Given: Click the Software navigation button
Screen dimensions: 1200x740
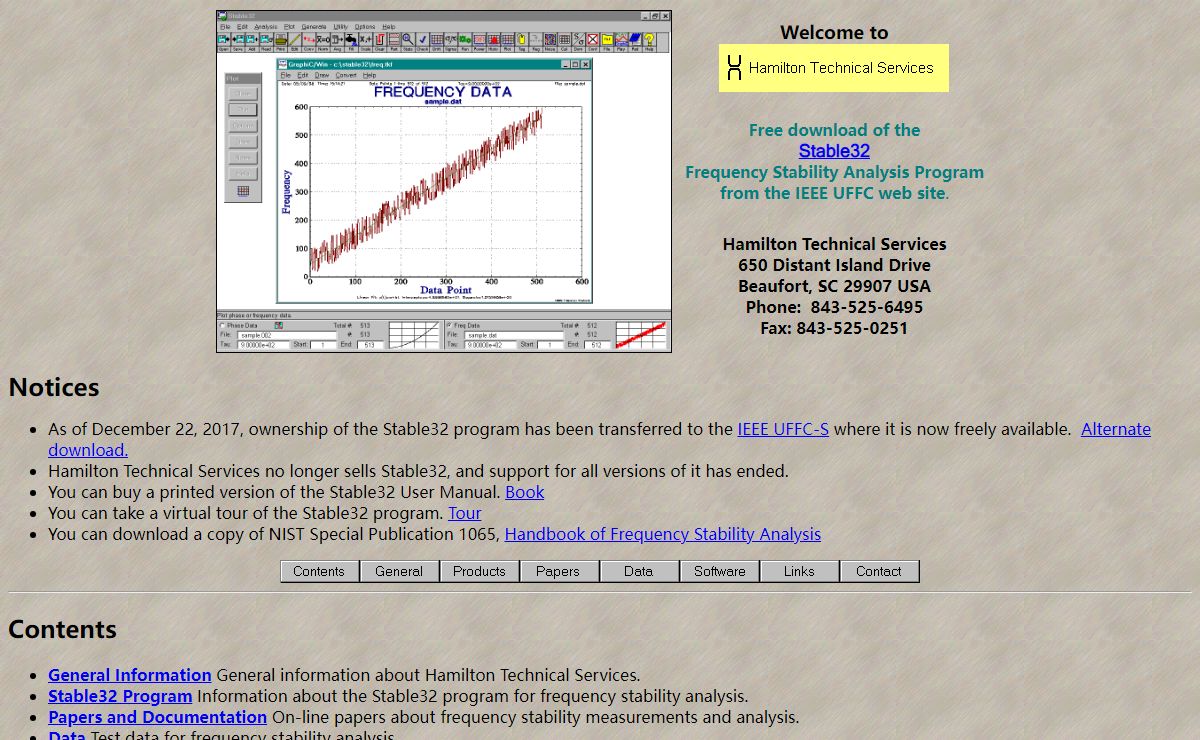Looking at the screenshot, I should pos(720,571).
